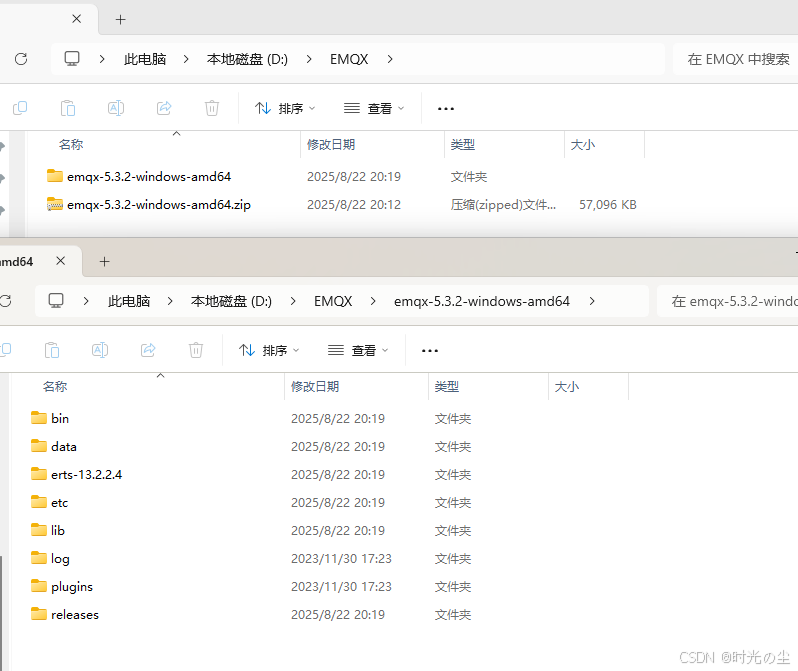Open the 排序 sort dropdown in the emqx-5.3.2-windows-amd64 window

tap(269, 350)
